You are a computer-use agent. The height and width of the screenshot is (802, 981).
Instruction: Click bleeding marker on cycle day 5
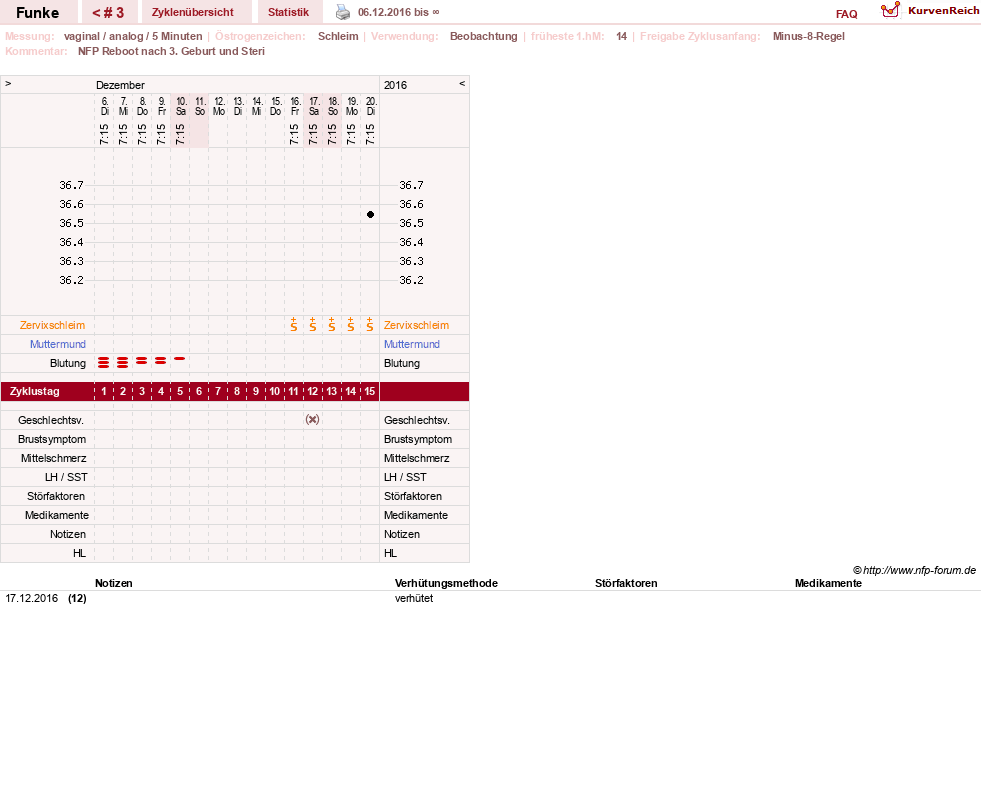click(180, 358)
